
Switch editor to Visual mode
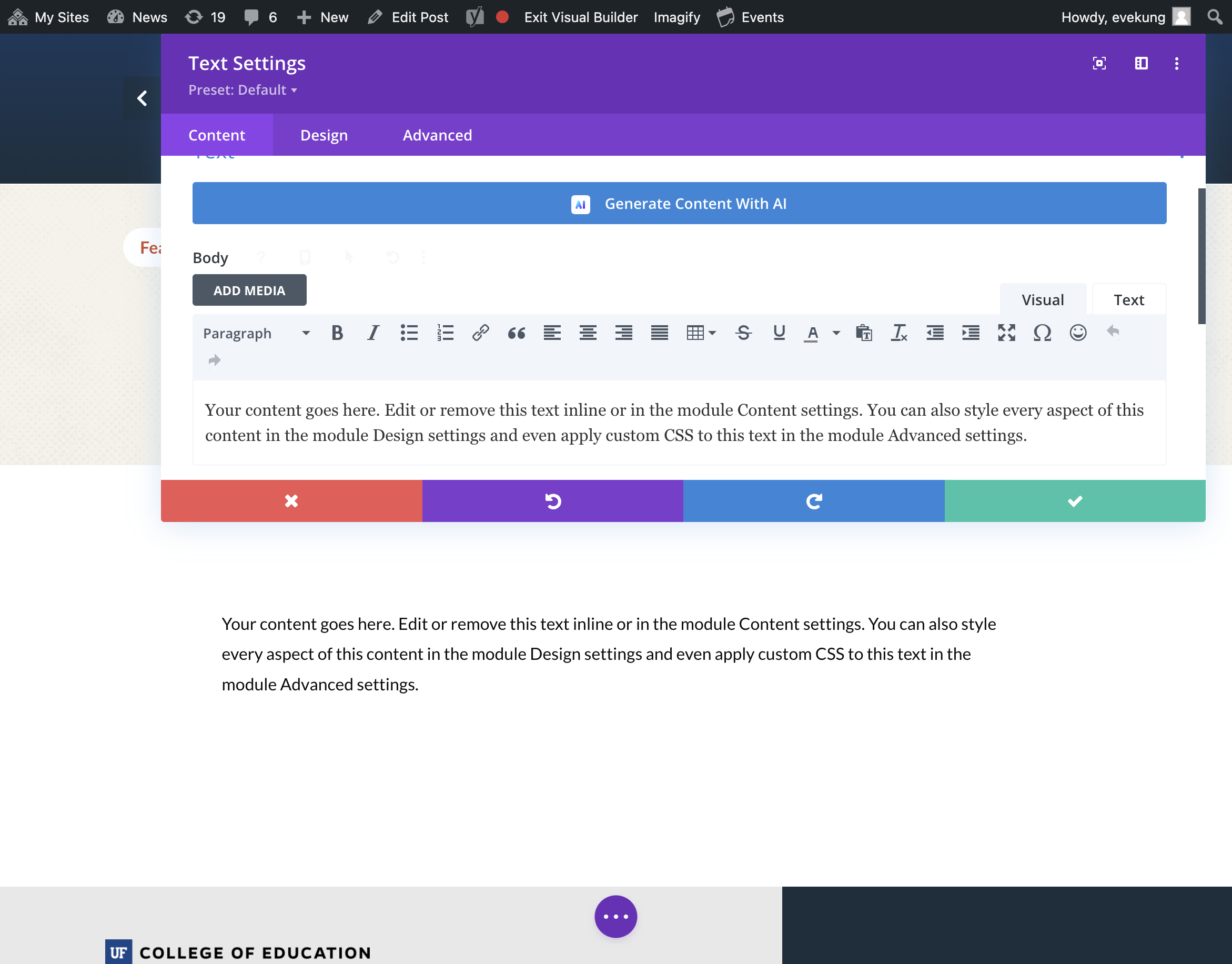pyautogui.click(x=1043, y=300)
